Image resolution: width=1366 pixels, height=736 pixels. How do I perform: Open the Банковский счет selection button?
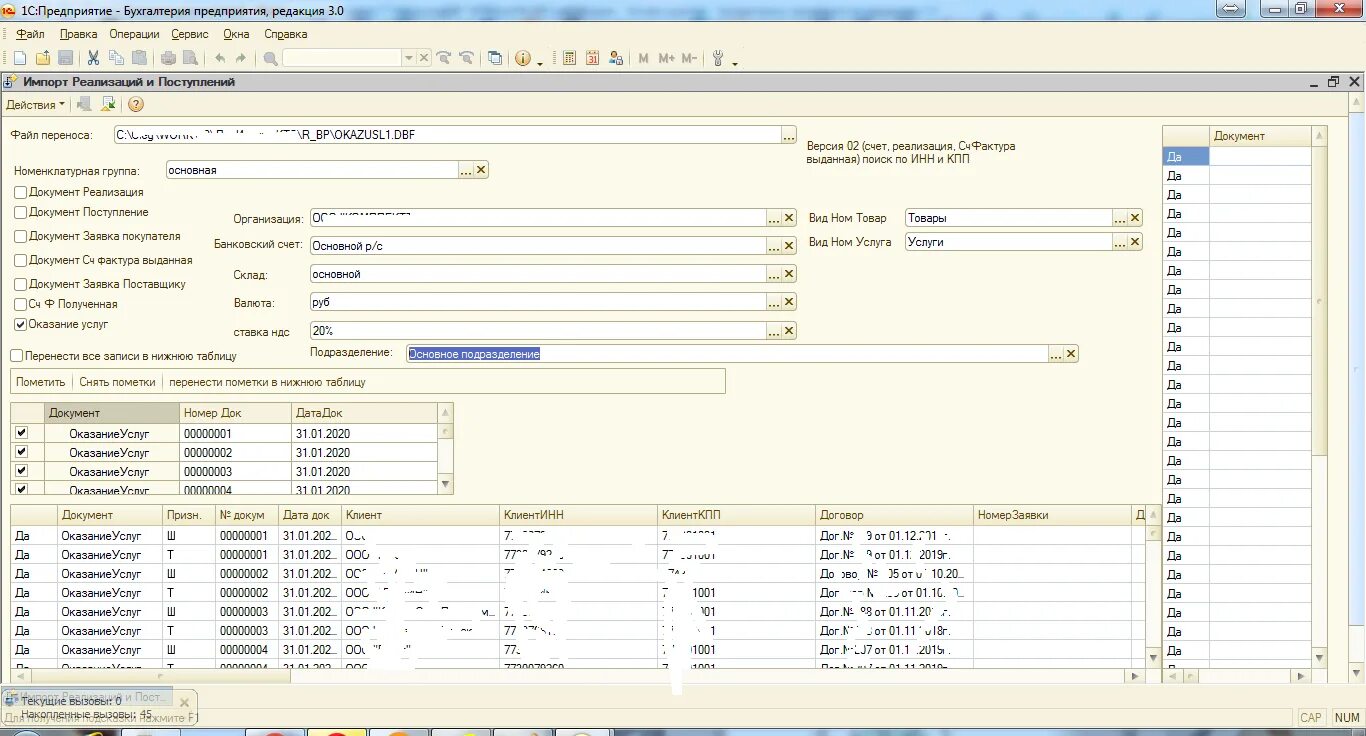tap(774, 246)
